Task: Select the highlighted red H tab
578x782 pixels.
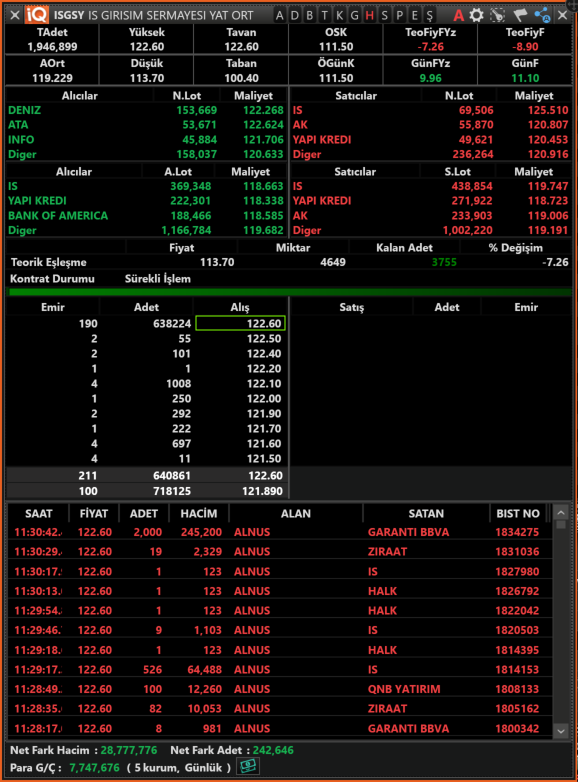Action: point(370,15)
